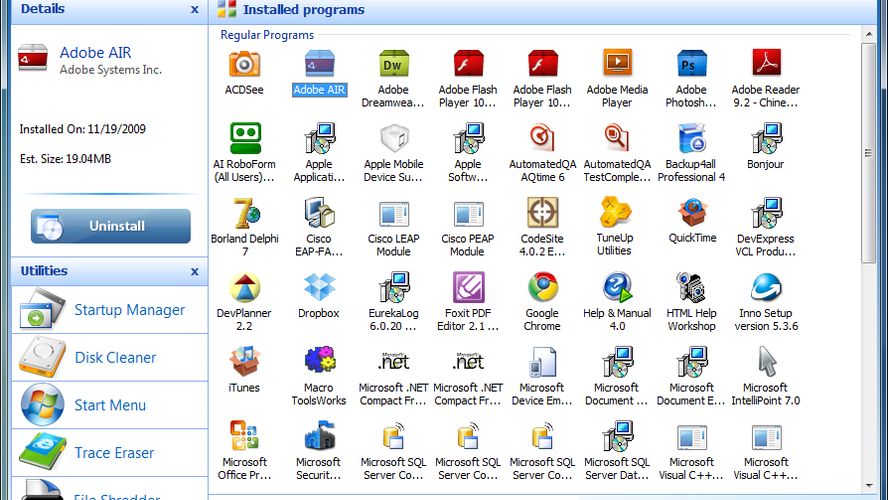The image size is (888, 500).
Task: Click the scrollbar up arrow
Action: 869,35
